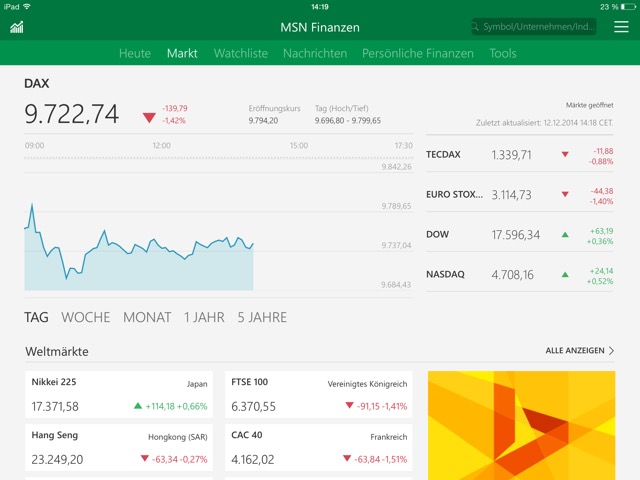This screenshot has height=480, width=640.
Task: Tap the DOW green up arrow
Action: point(565,235)
